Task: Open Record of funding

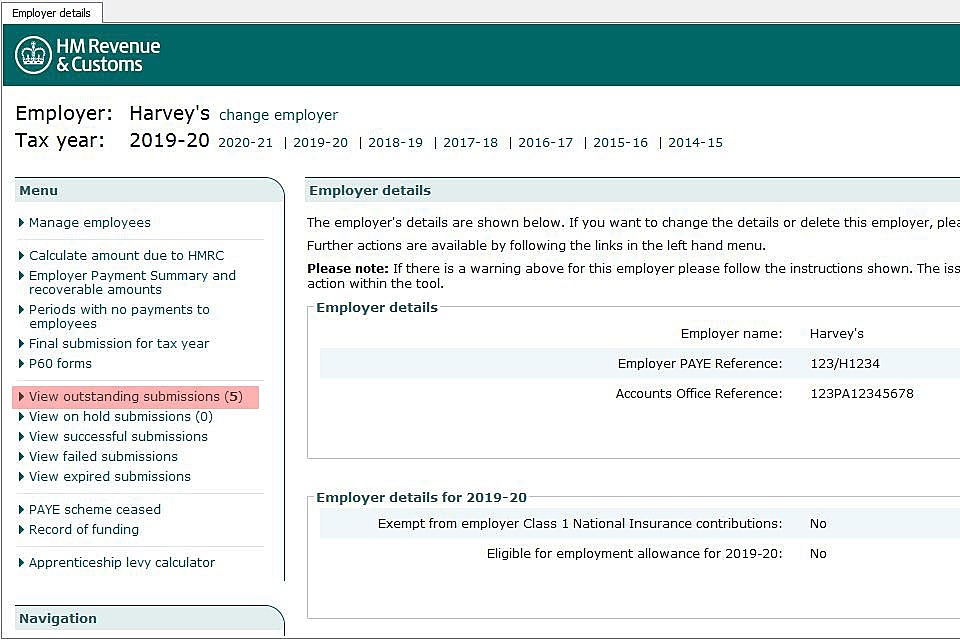Action: pyautogui.click(x=83, y=530)
